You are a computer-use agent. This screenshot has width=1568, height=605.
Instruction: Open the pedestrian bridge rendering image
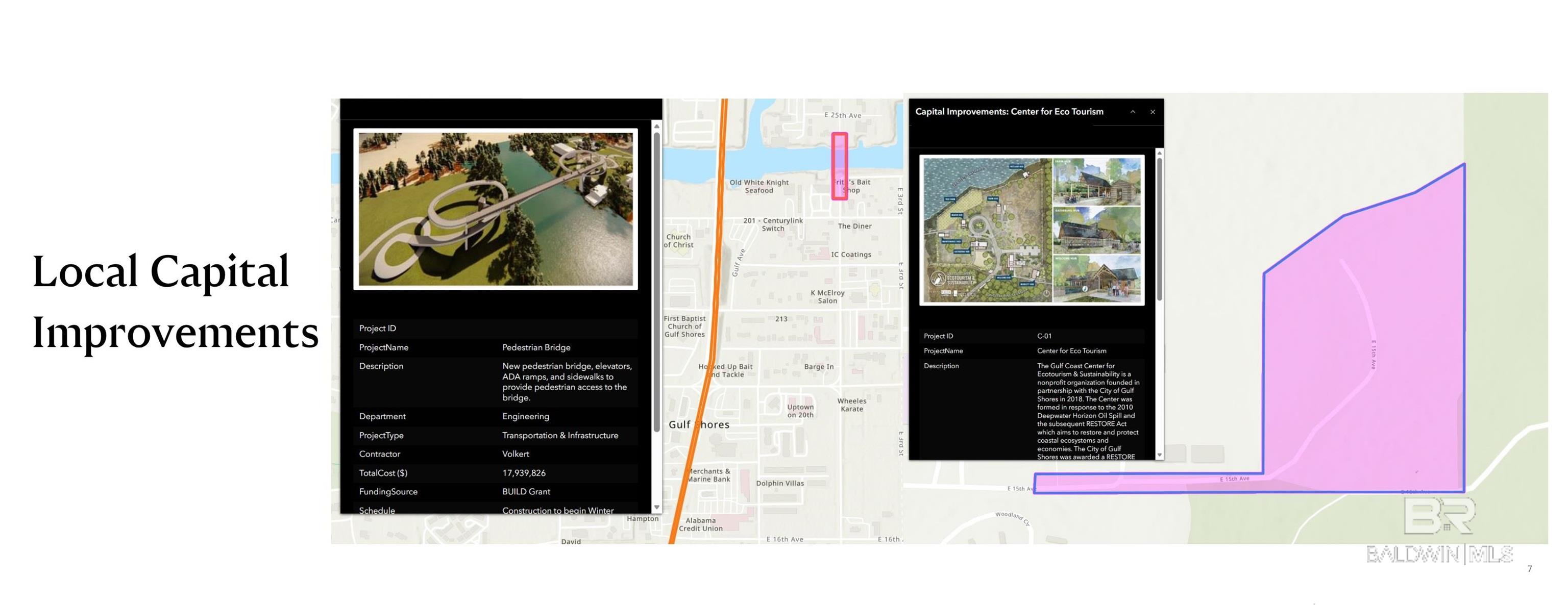point(496,209)
